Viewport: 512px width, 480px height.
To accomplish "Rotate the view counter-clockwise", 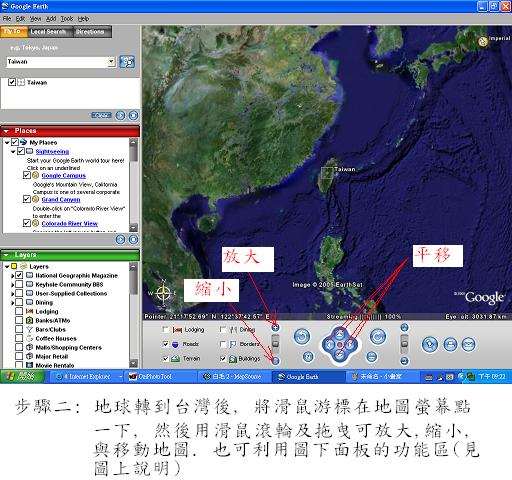I will (x=302, y=336).
